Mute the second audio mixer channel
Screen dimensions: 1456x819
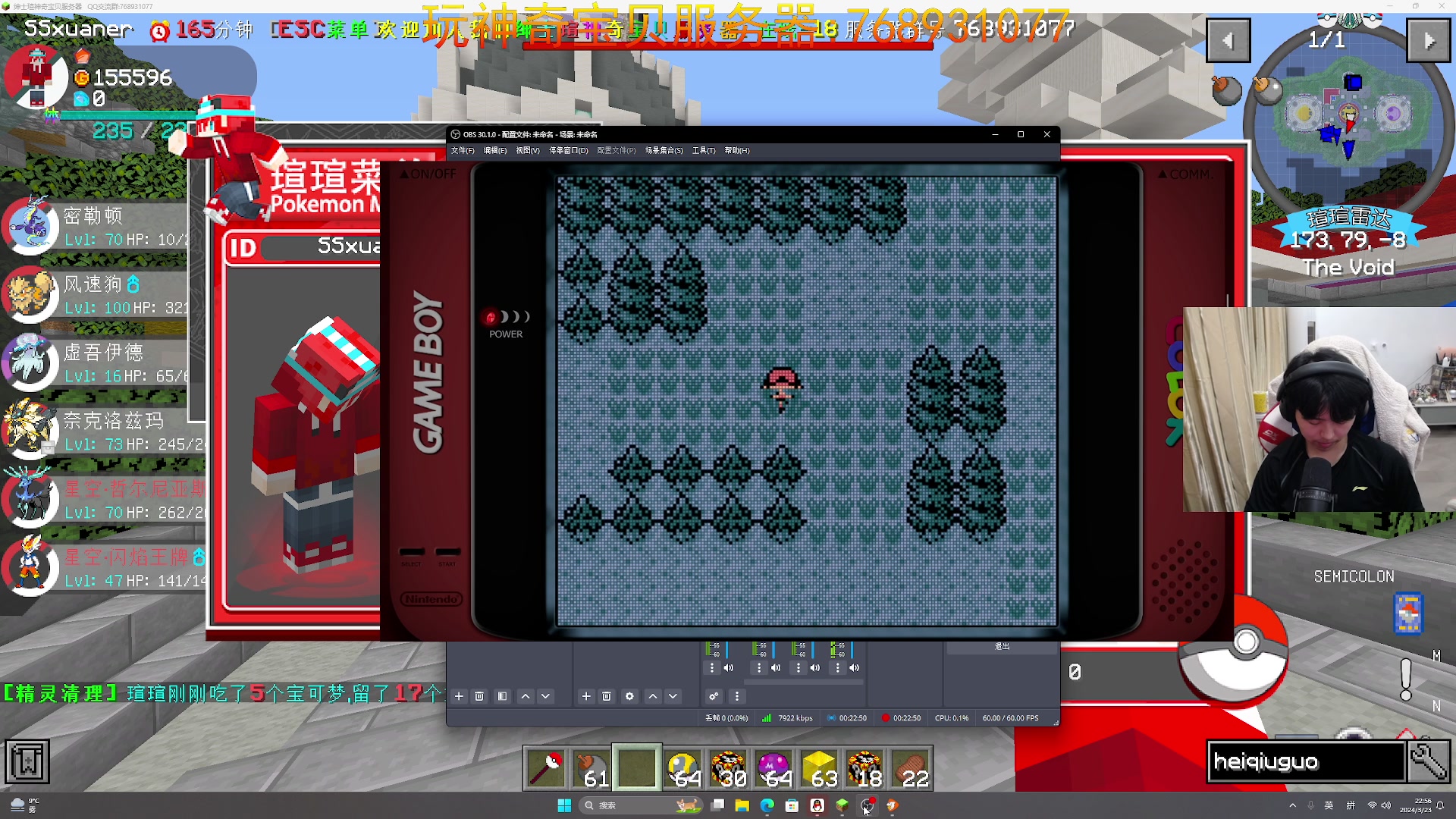[x=776, y=668]
